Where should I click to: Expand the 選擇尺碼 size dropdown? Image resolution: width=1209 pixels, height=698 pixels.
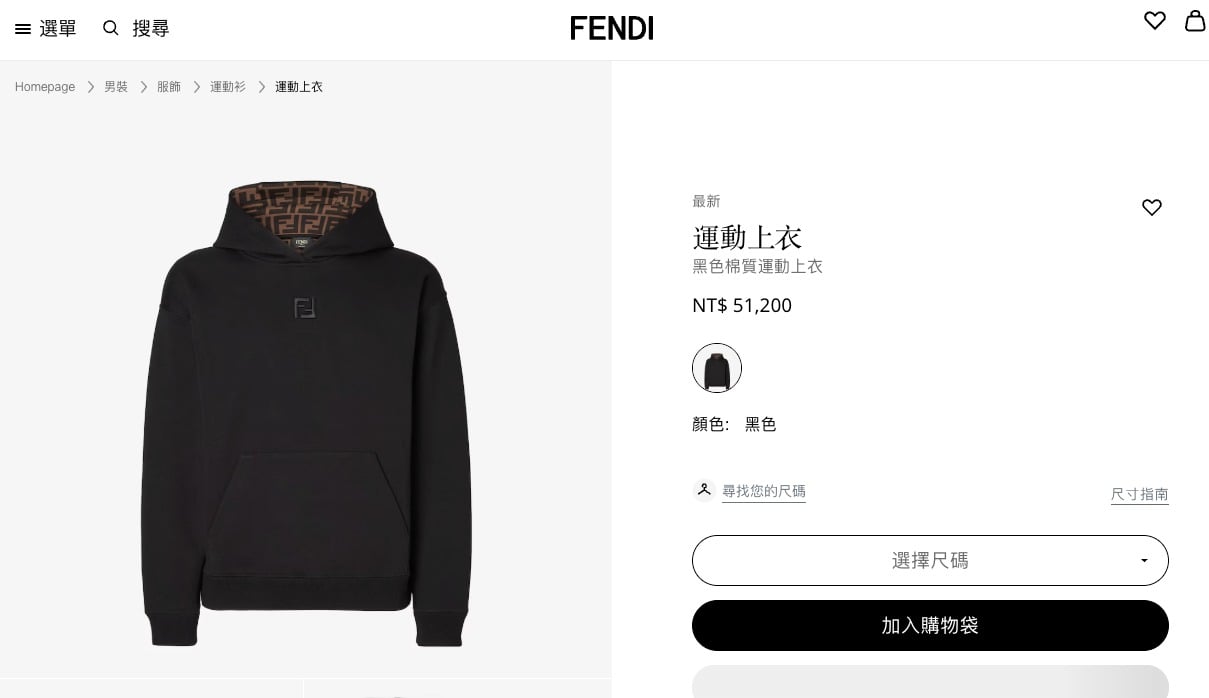[x=930, y=560]
